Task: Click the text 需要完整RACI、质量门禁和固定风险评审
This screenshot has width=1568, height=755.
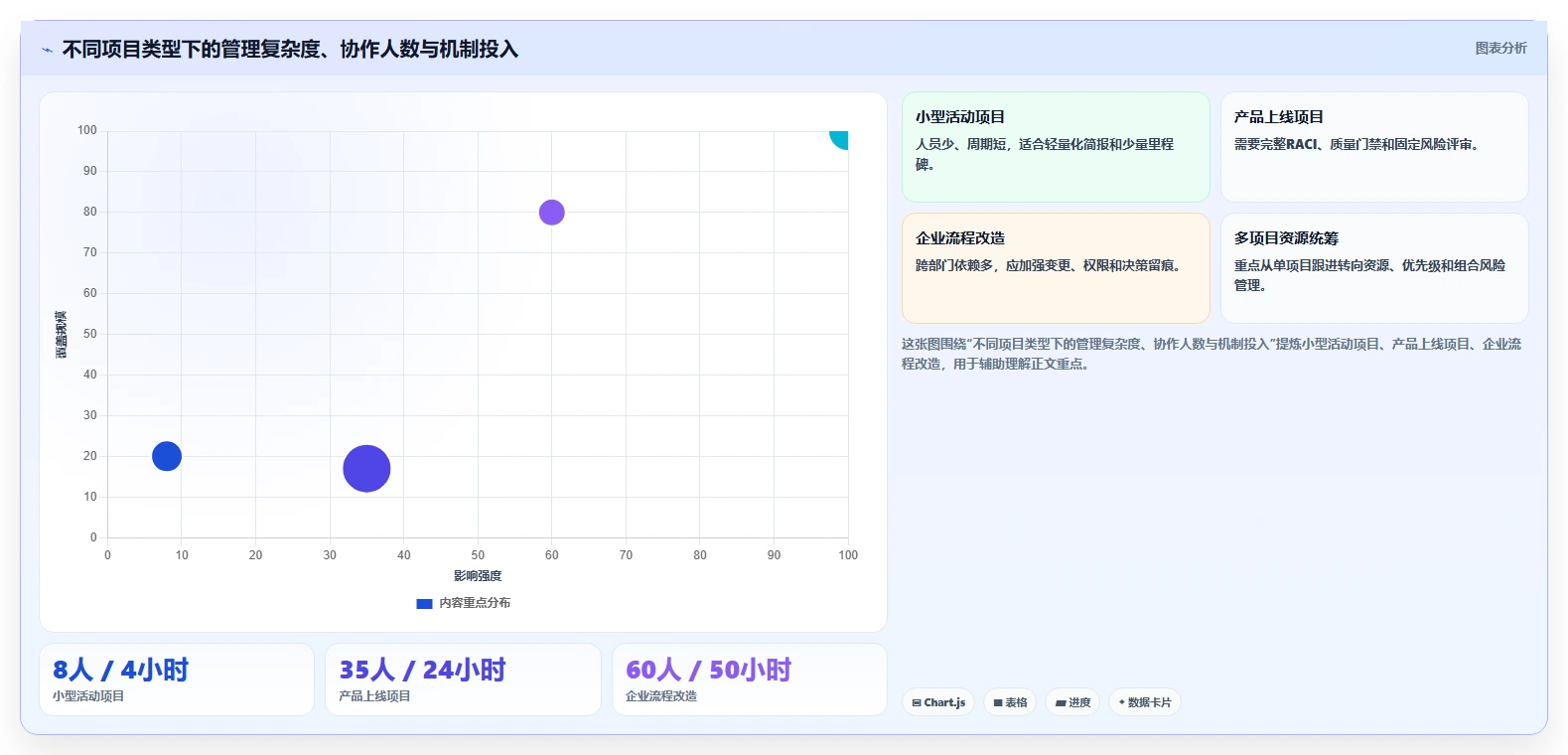Action: tap(1356, 145)
